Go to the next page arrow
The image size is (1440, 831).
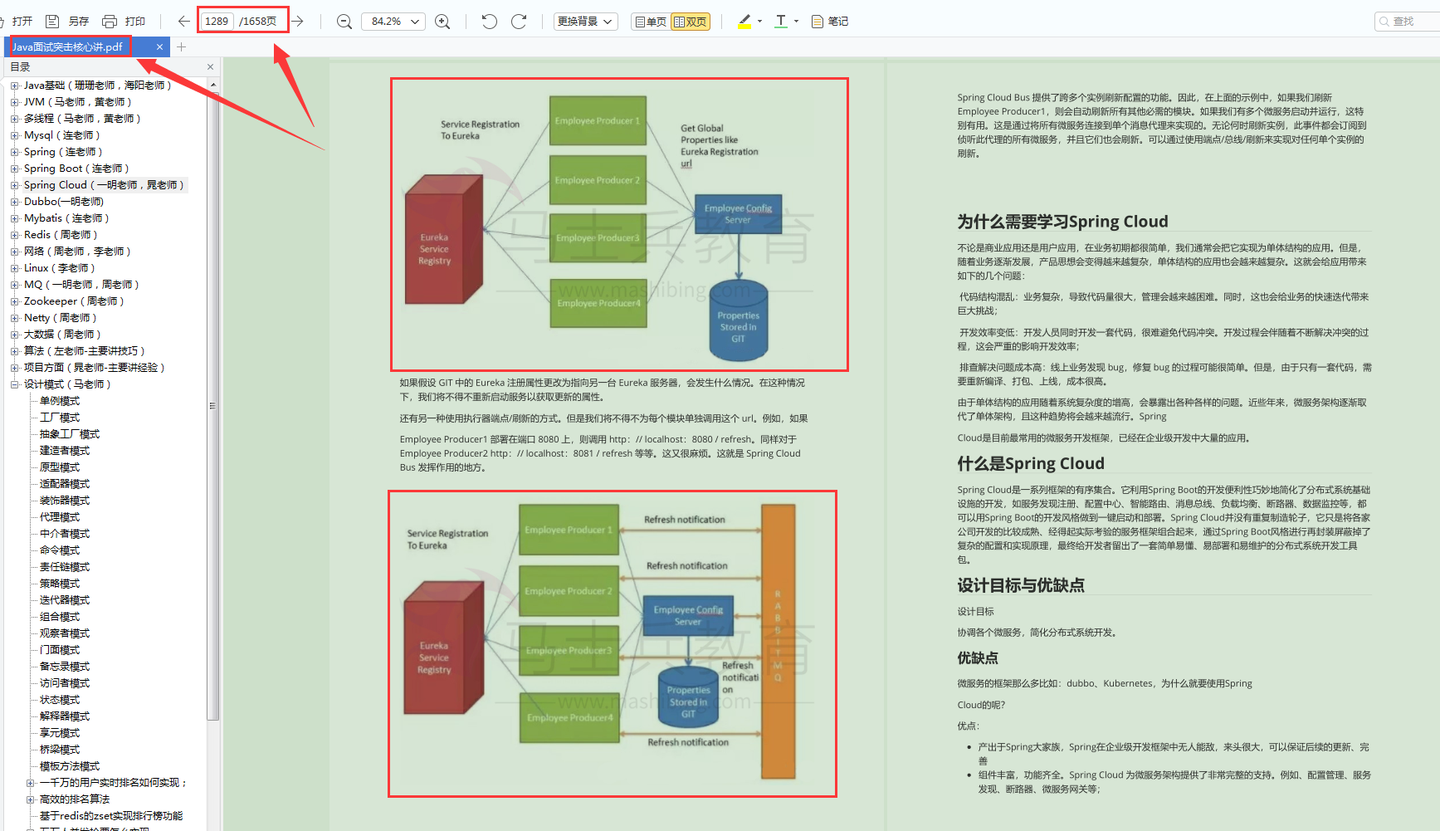[297, 21]
